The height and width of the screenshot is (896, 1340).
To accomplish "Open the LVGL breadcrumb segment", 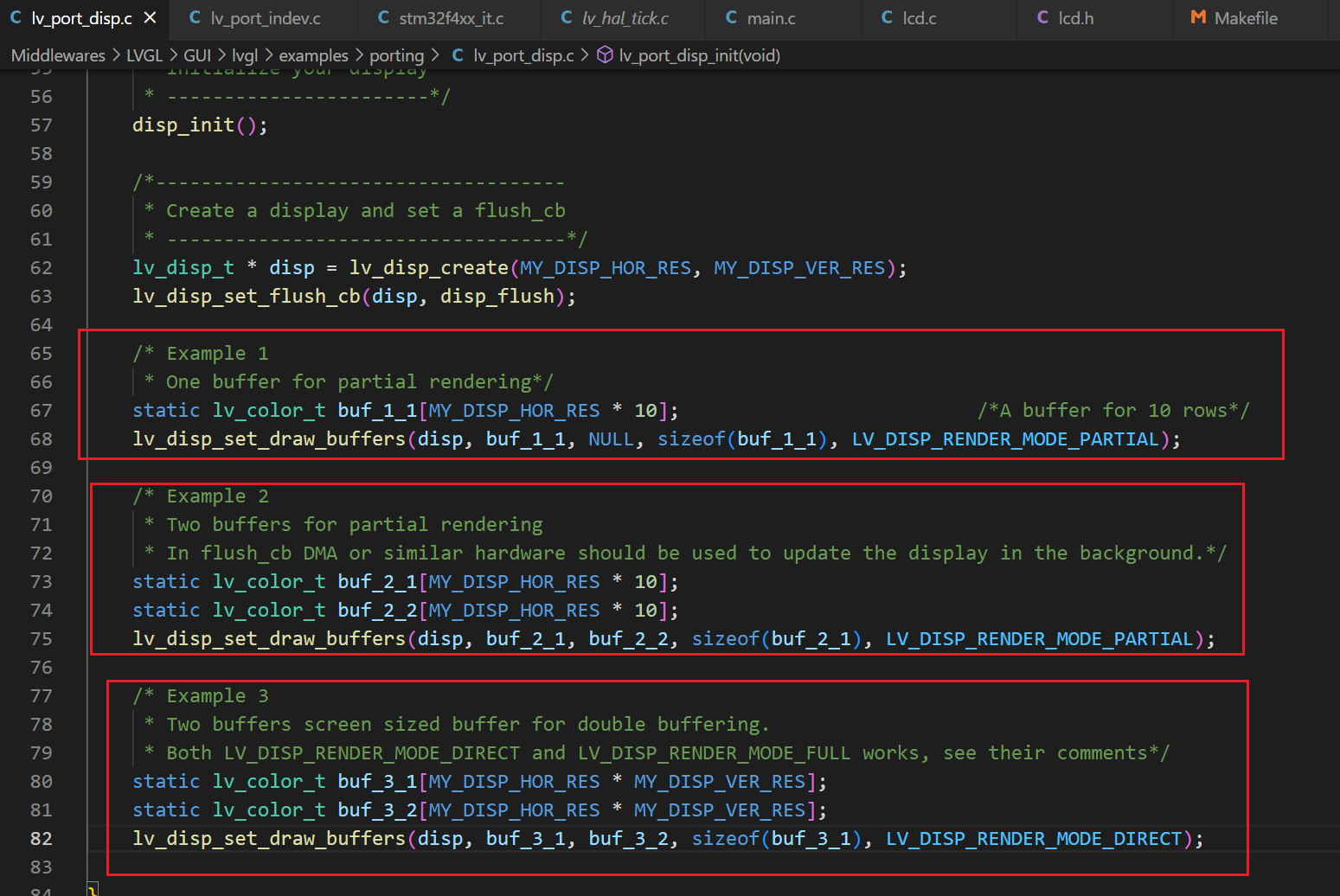I will click(x=144, y=55).
